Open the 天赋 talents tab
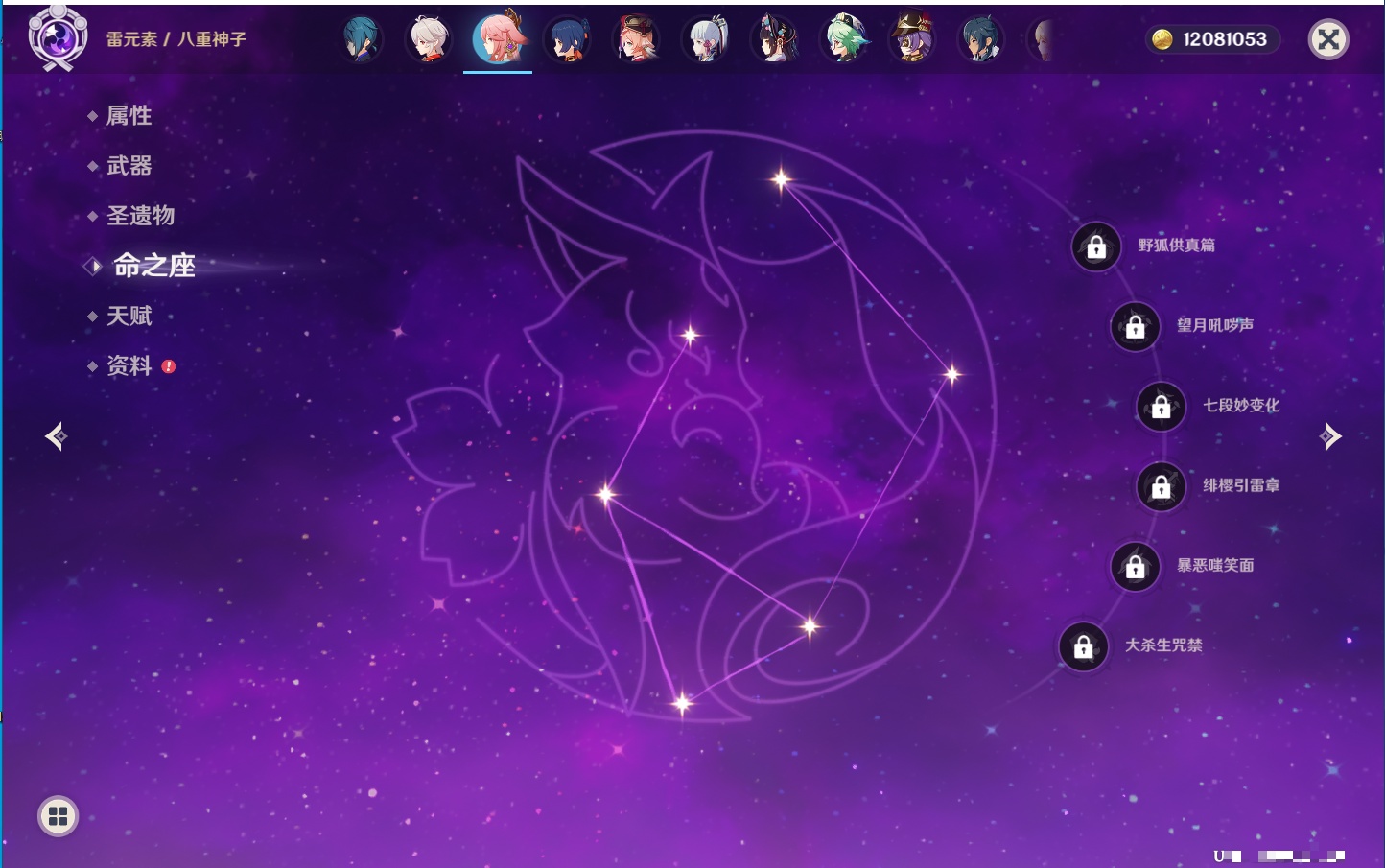This screenshot has width=1385, height=868. 129,316
